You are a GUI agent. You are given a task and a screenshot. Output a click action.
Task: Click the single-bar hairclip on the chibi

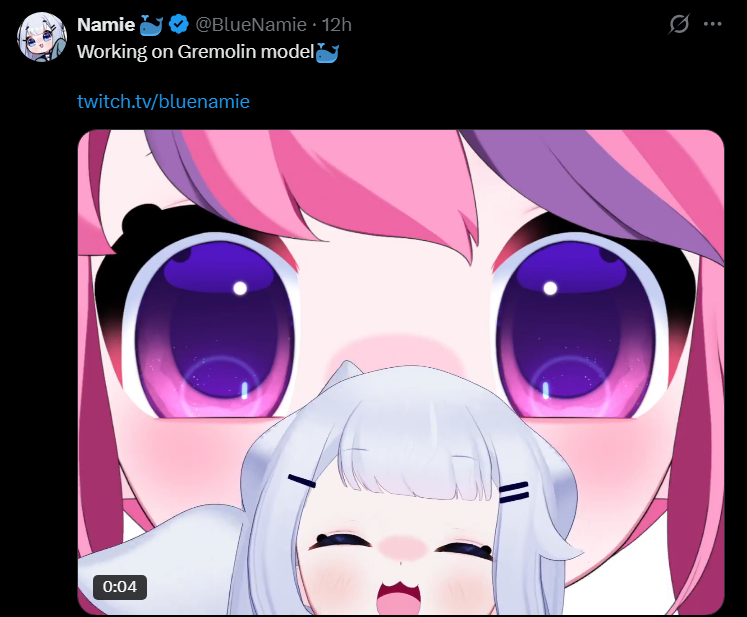click(x=302, y=481)
